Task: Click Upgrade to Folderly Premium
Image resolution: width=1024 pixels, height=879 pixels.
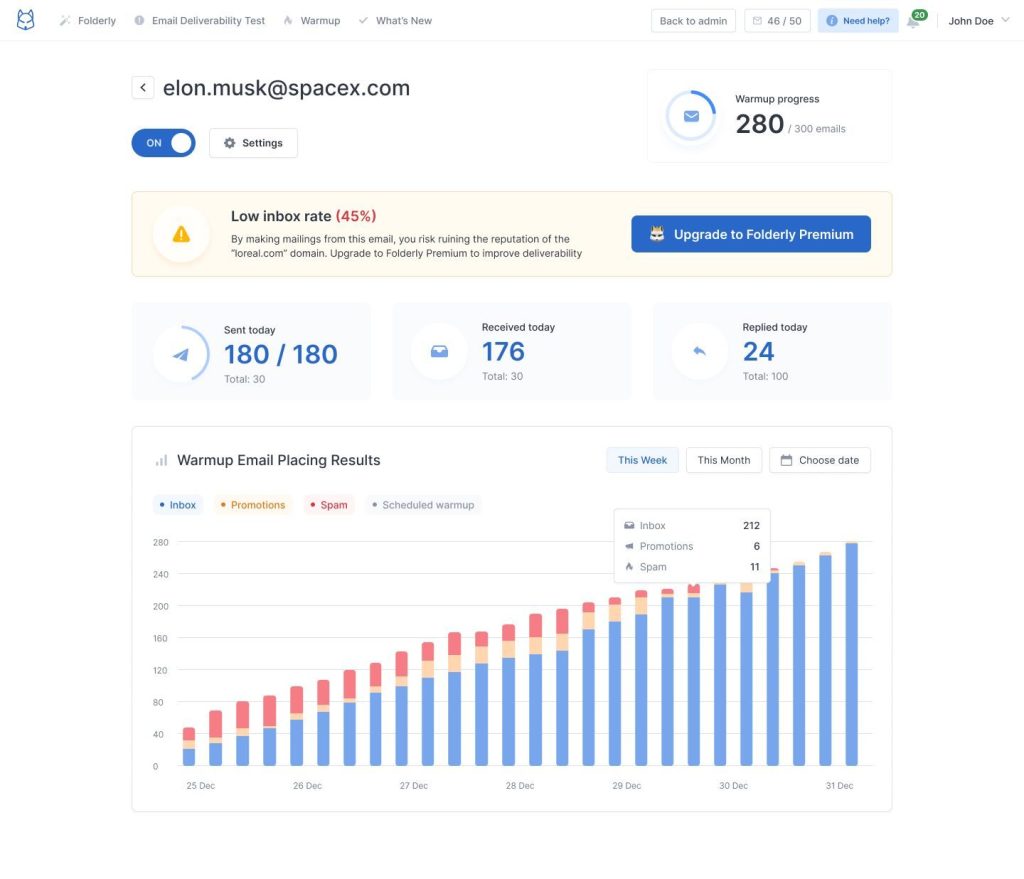Action: tap(751, 234)
